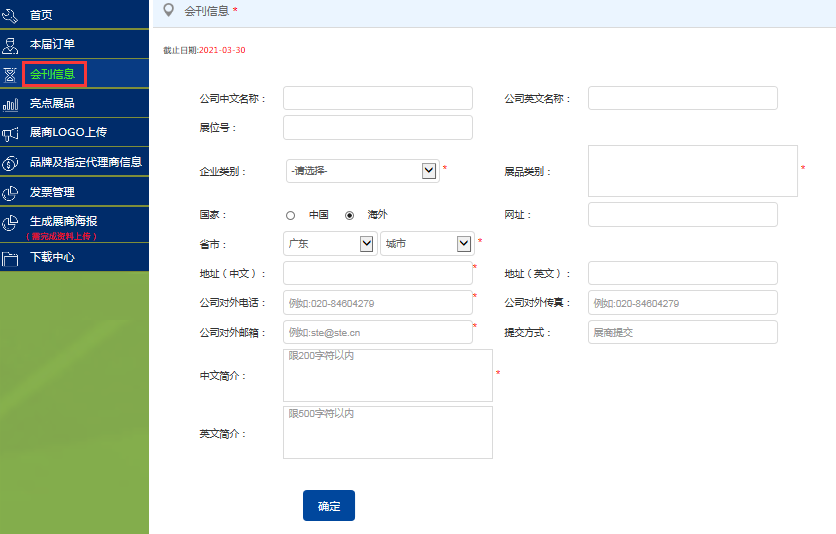Click the bar chart icon beside 亮点展品

(x=11, y=103)
